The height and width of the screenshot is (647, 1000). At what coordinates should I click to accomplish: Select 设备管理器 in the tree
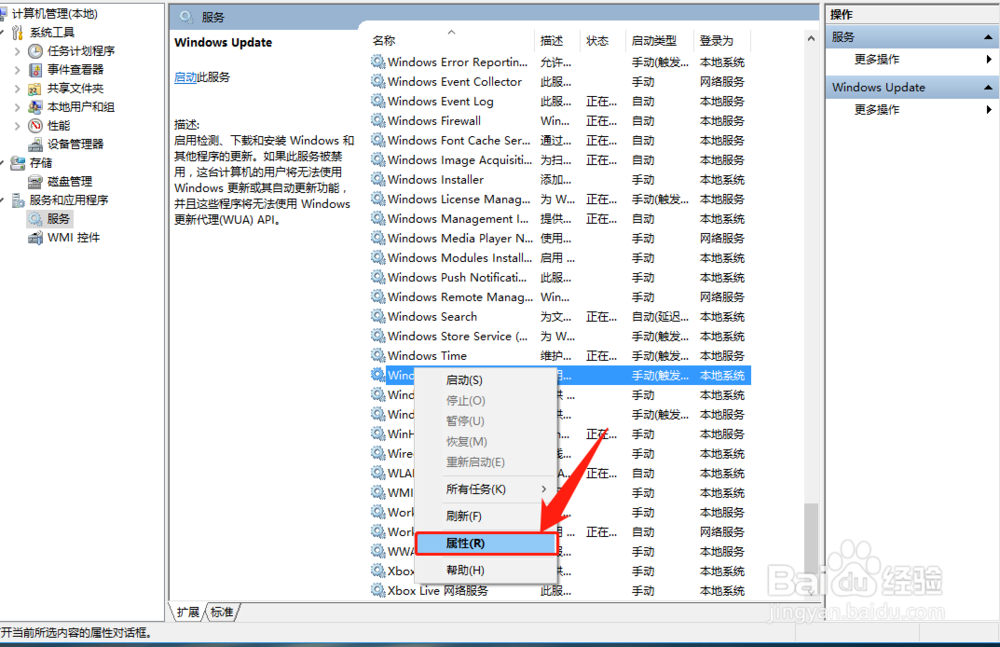tap(75, 144)
